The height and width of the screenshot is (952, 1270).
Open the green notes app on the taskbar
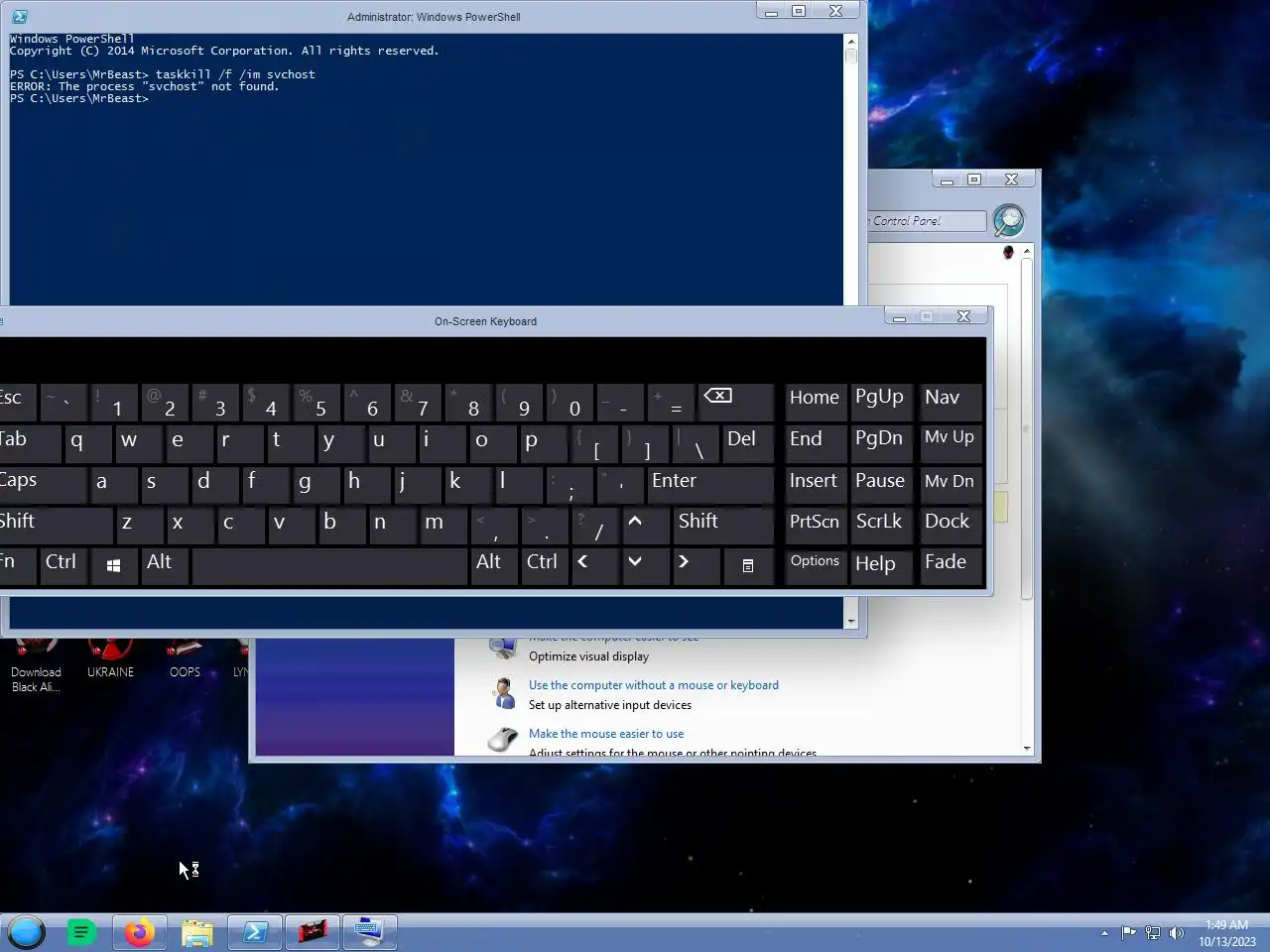[x=81, y=932]
